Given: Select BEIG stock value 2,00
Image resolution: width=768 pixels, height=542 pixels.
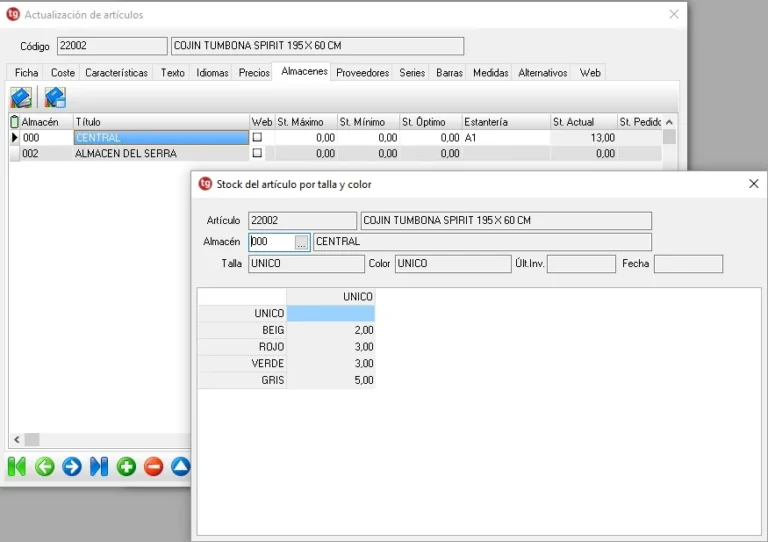Looking at the screenshot, I should (x=331, y=330).
